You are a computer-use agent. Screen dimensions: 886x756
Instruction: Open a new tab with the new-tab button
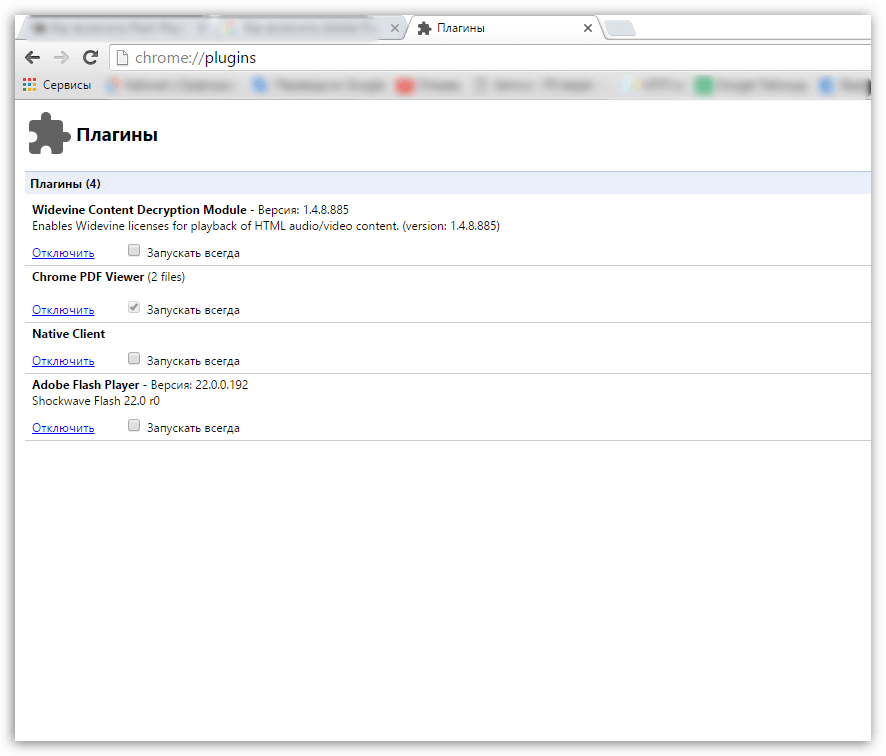coord(620,28)
